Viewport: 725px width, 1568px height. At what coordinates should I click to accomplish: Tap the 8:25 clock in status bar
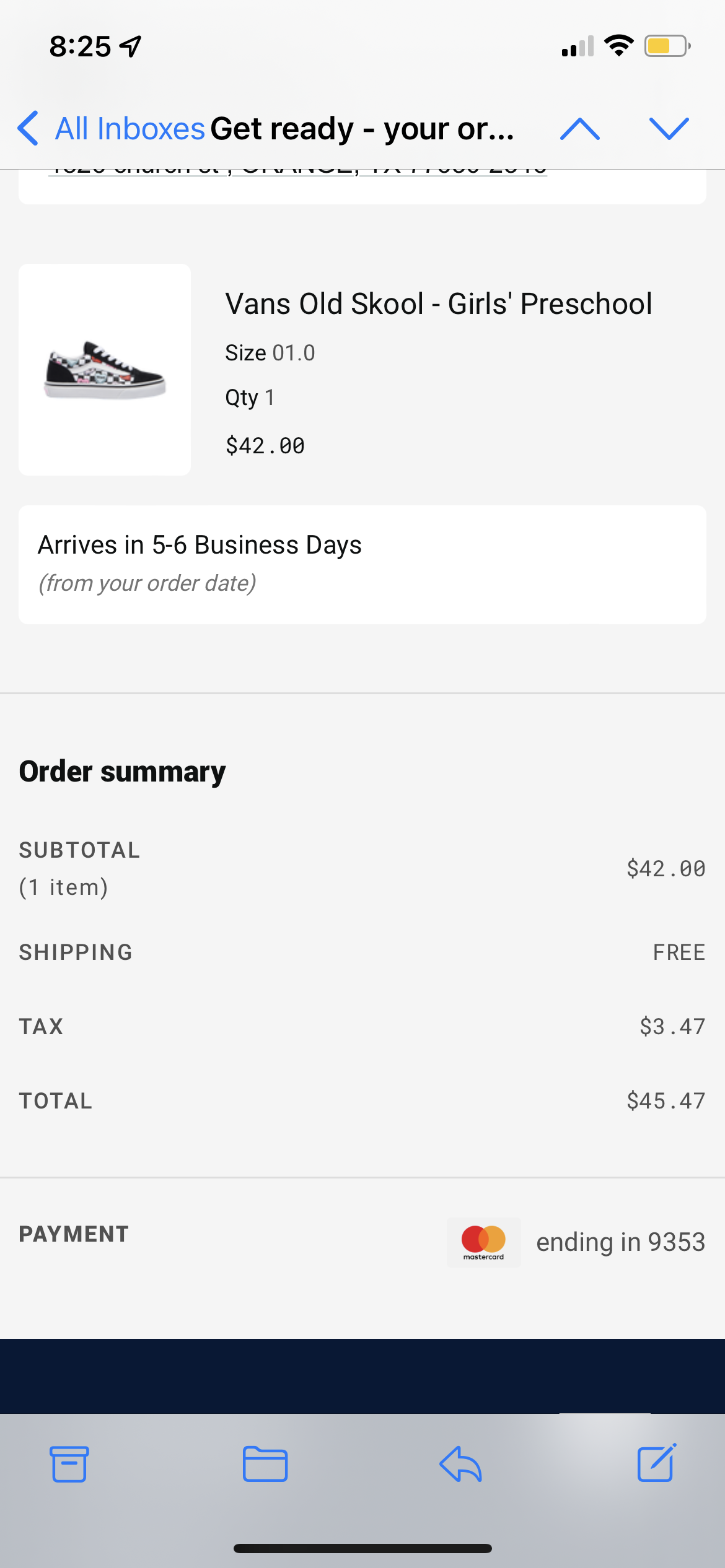coord(80,46)
